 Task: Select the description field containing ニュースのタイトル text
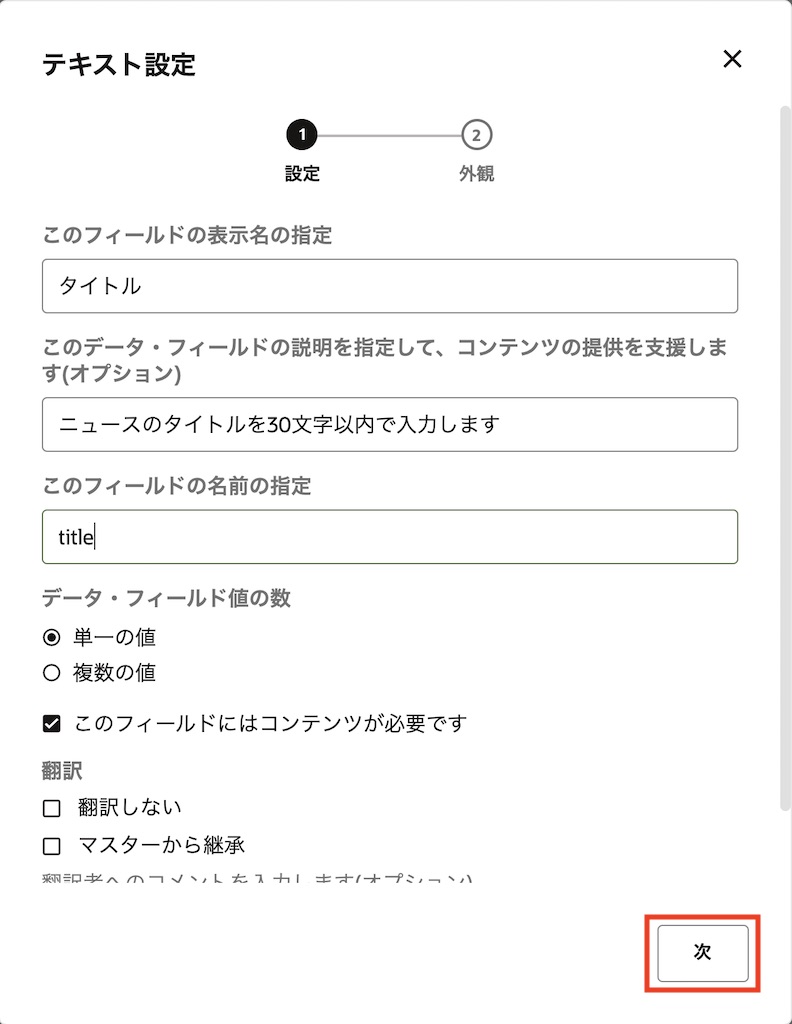pos(390,424)
